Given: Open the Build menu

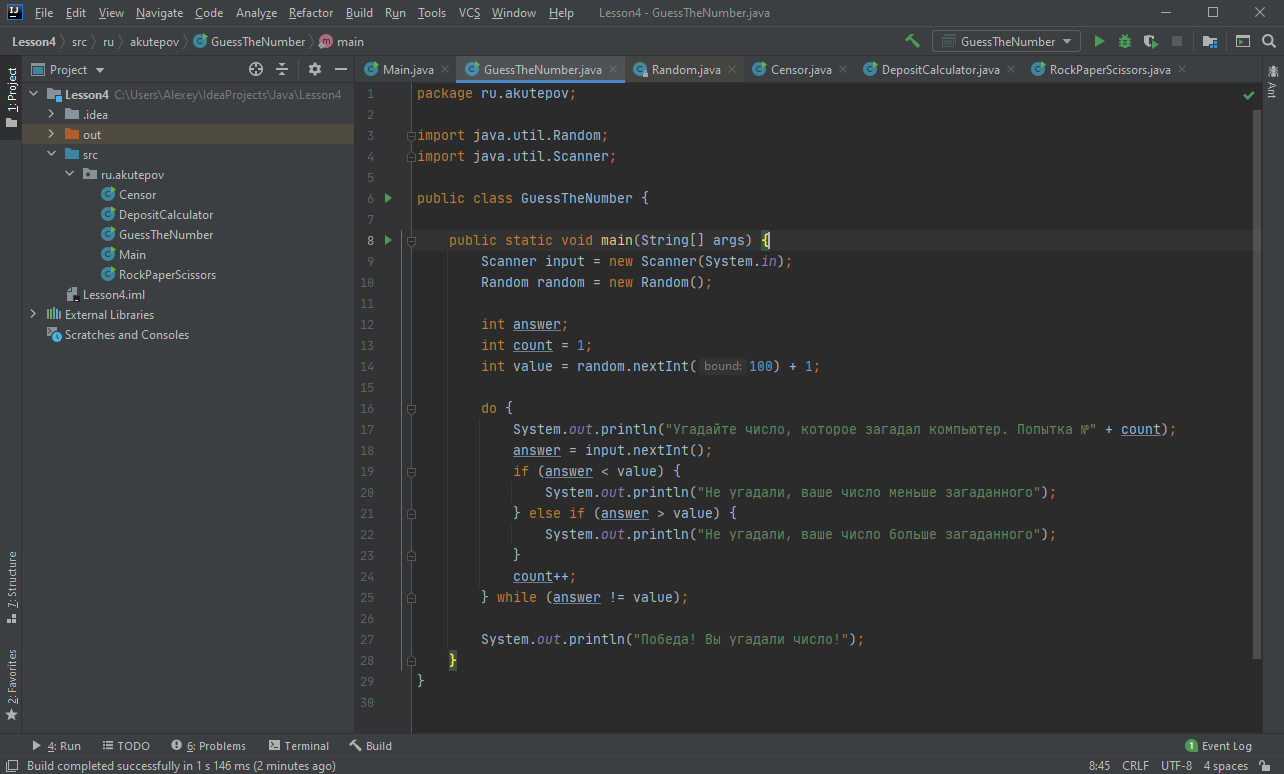Looking at the screenshot, I should click(x=359, y=13).
